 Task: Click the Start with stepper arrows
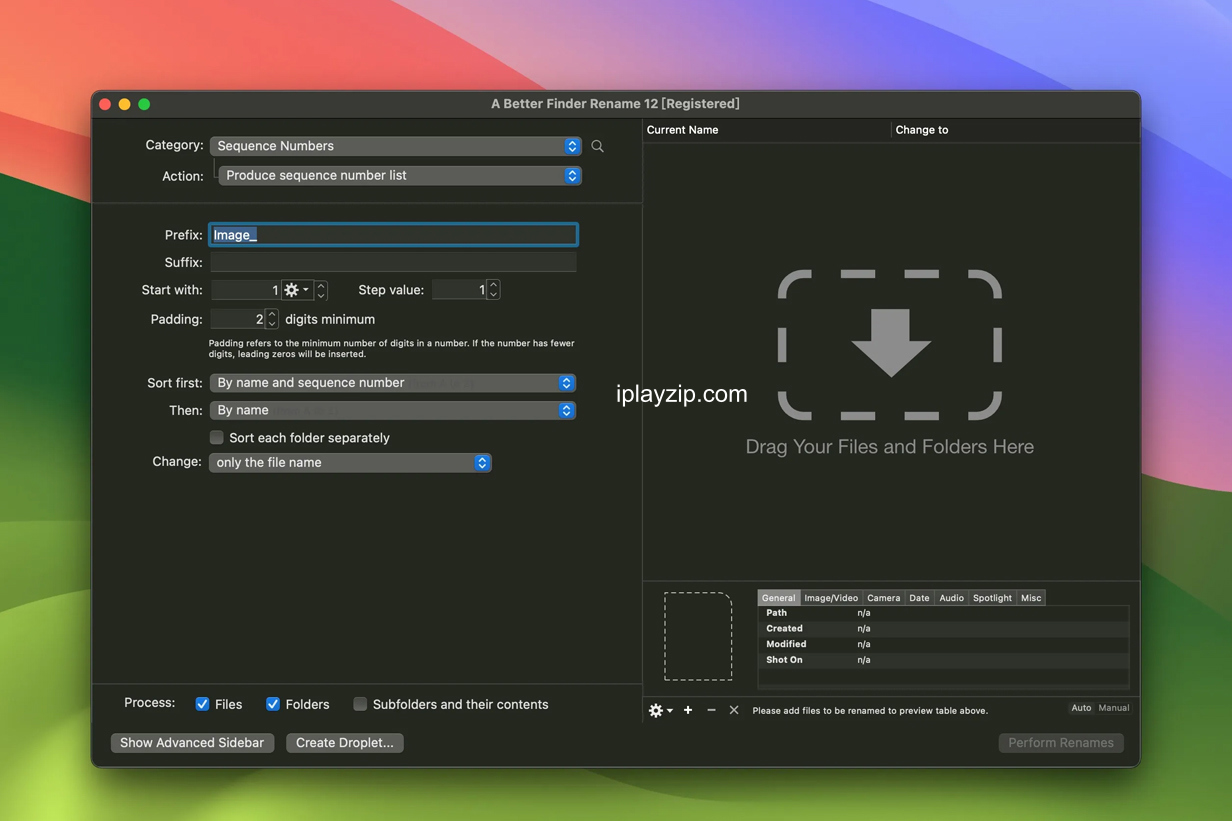tap(321, 290)
